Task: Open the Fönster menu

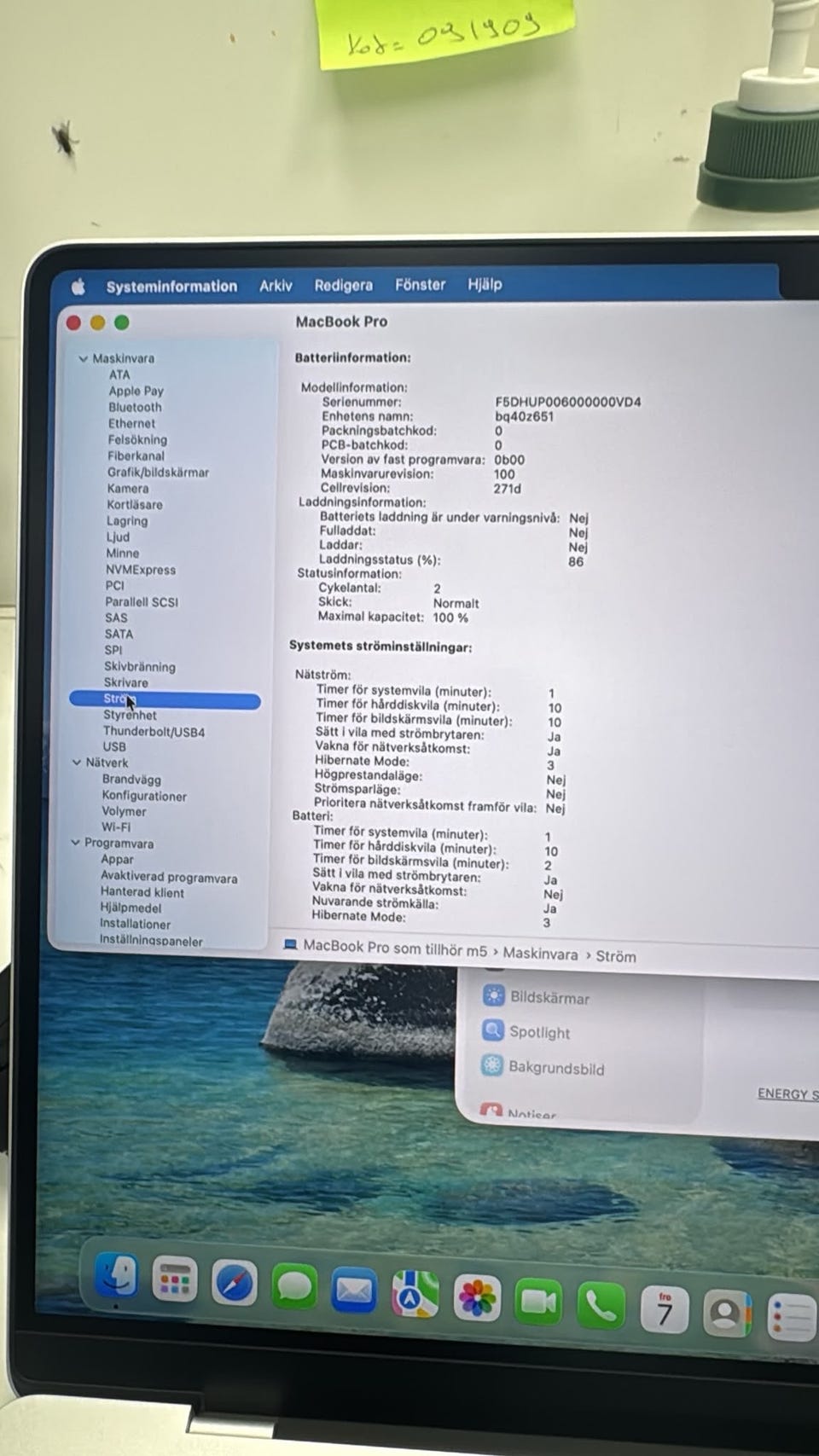Action: pos(420,284)
